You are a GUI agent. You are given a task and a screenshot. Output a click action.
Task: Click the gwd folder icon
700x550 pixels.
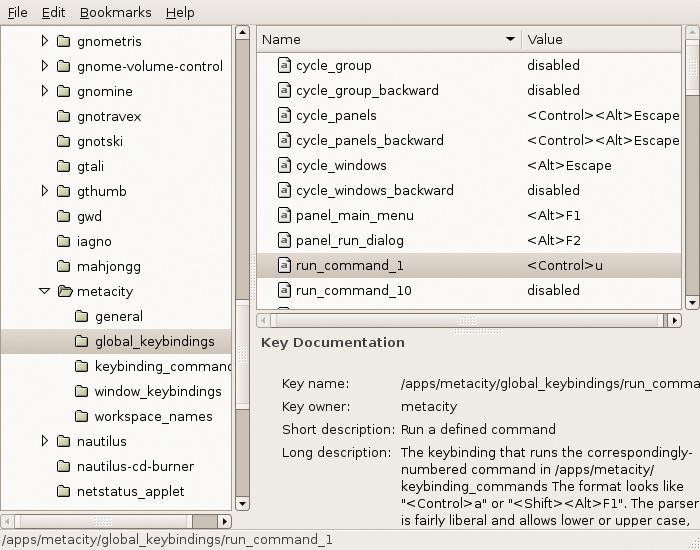64,216
